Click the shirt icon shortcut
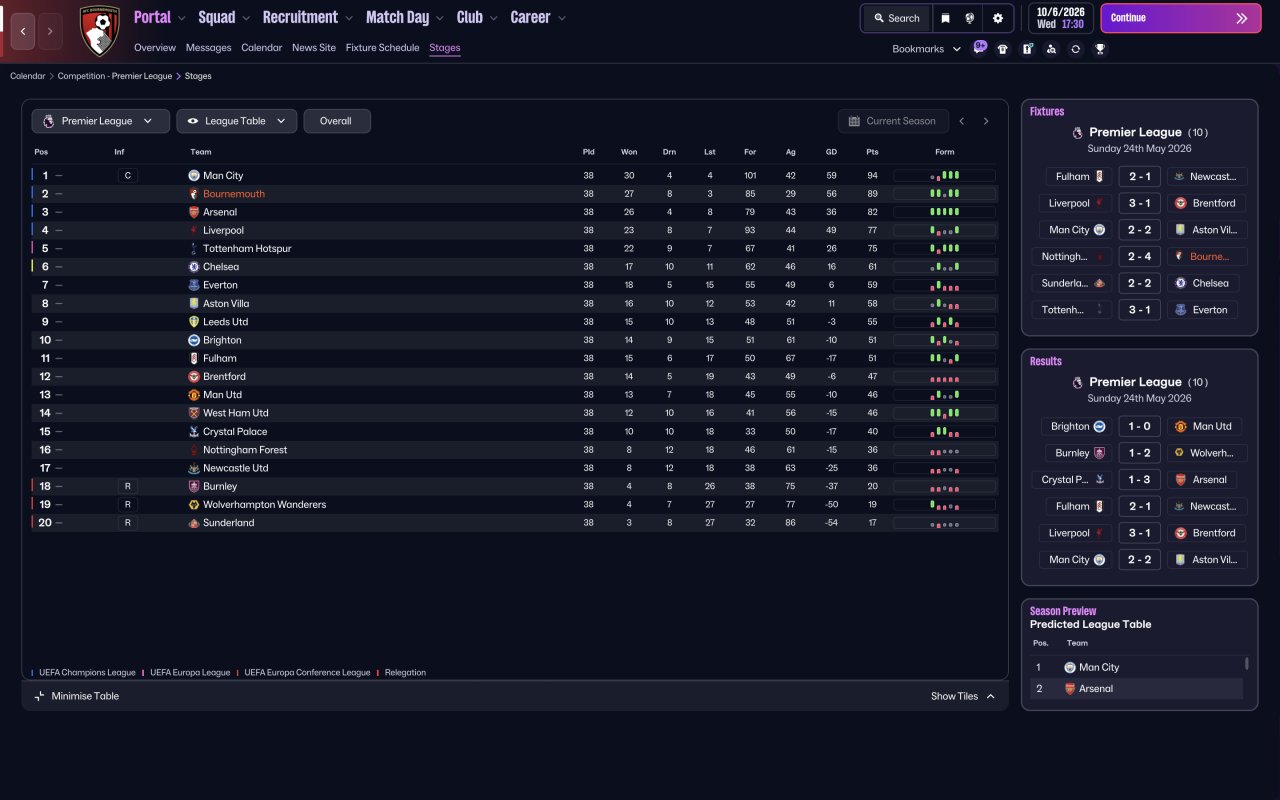 pos(1003,49)
